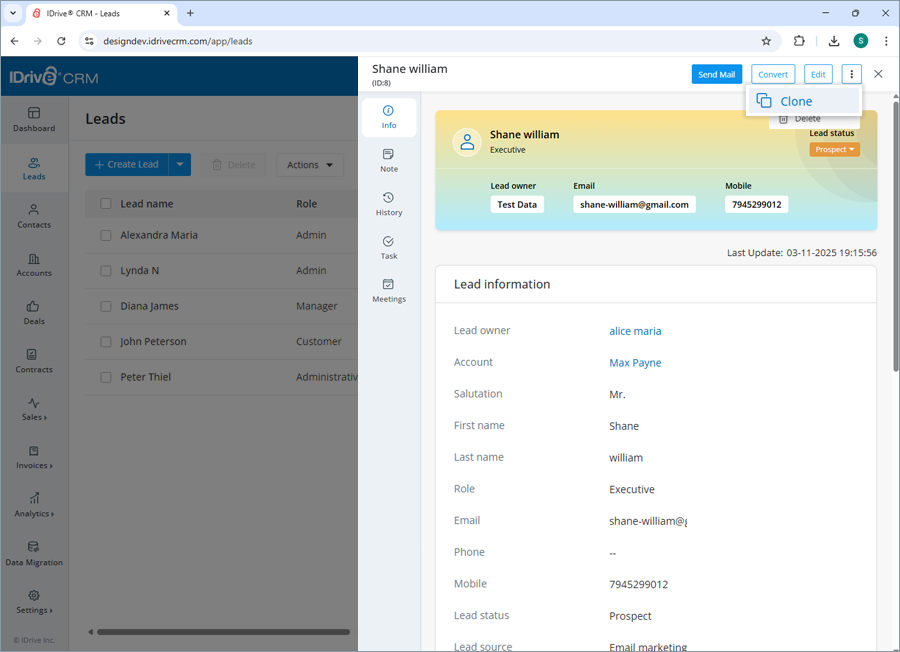Select the Diana James row checkbox
Screen dimensions: 900x652
[105, 306]
